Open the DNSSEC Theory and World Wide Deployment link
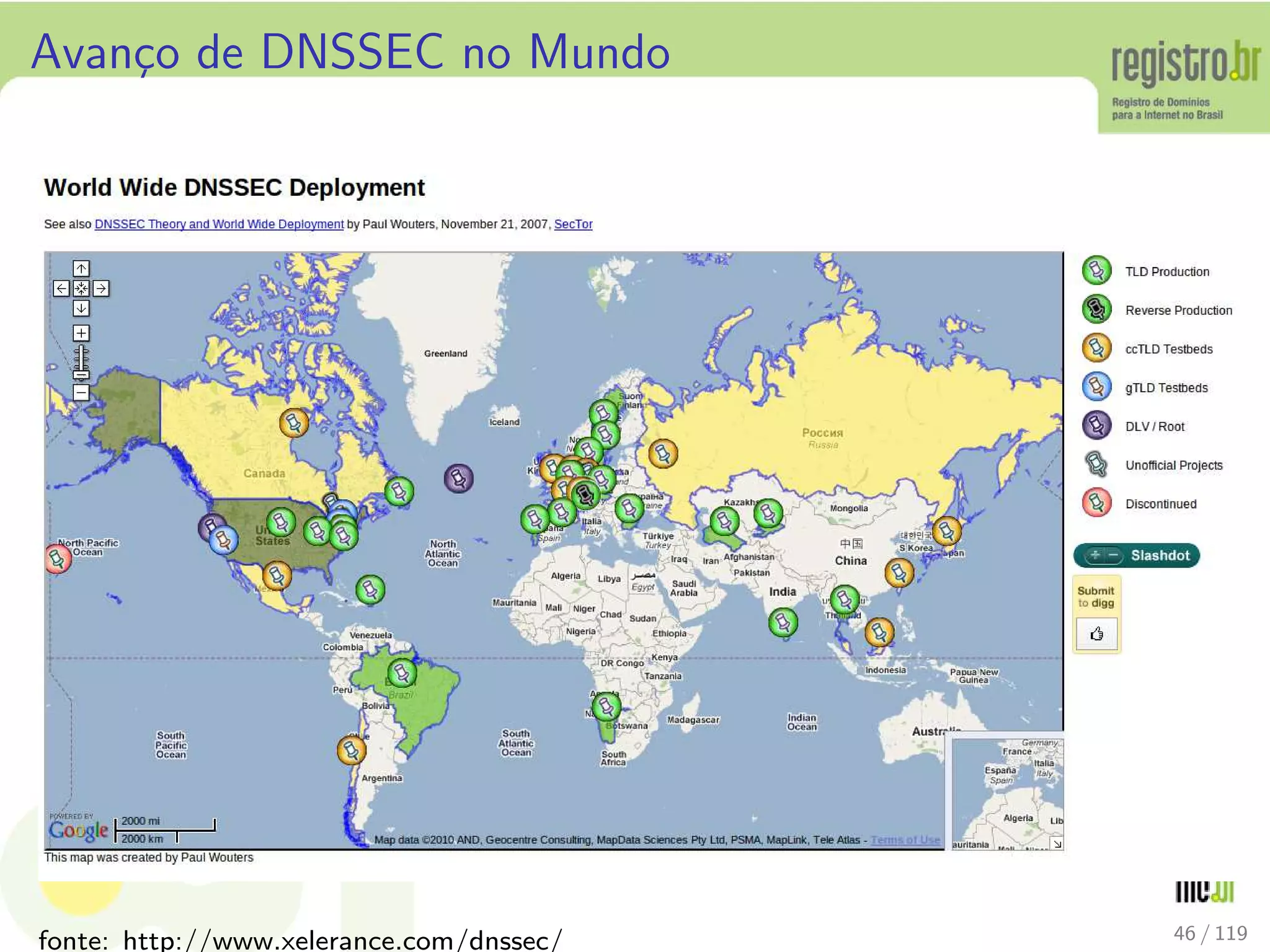 (x=219, y=224)
